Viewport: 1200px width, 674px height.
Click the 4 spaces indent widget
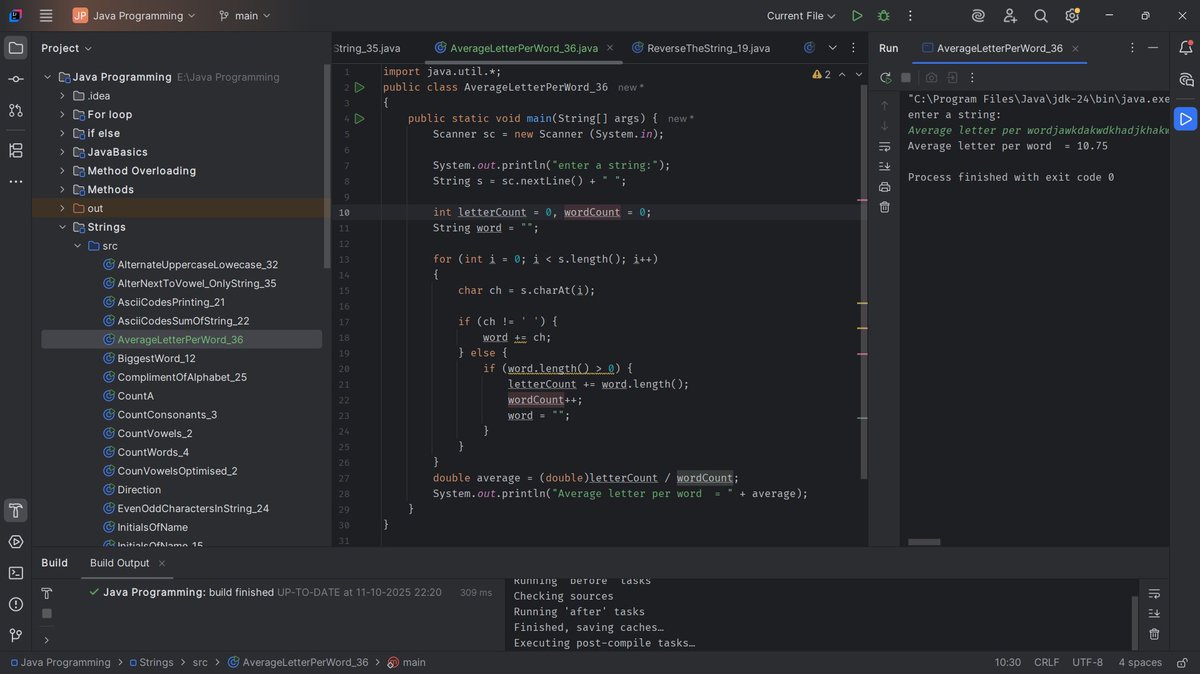1140,662
